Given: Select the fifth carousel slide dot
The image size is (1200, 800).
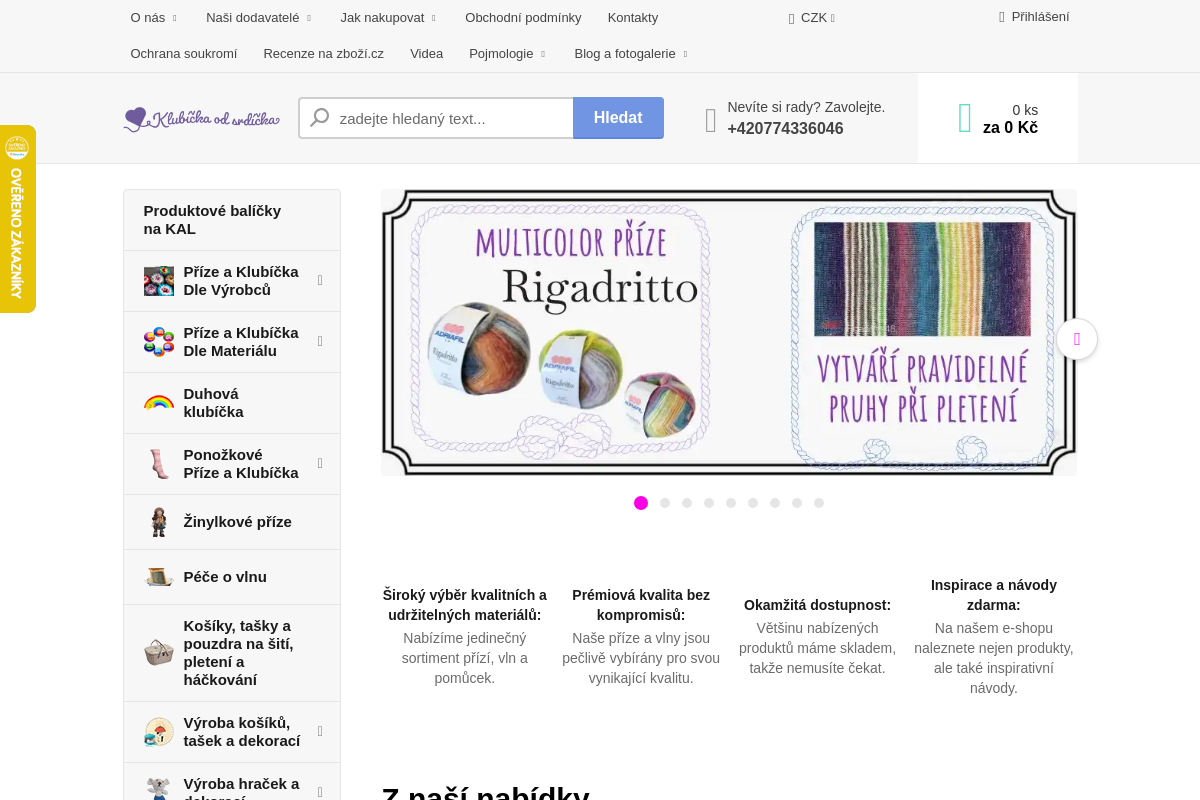Looking at the screenshot, I should [x=731, y=503].
